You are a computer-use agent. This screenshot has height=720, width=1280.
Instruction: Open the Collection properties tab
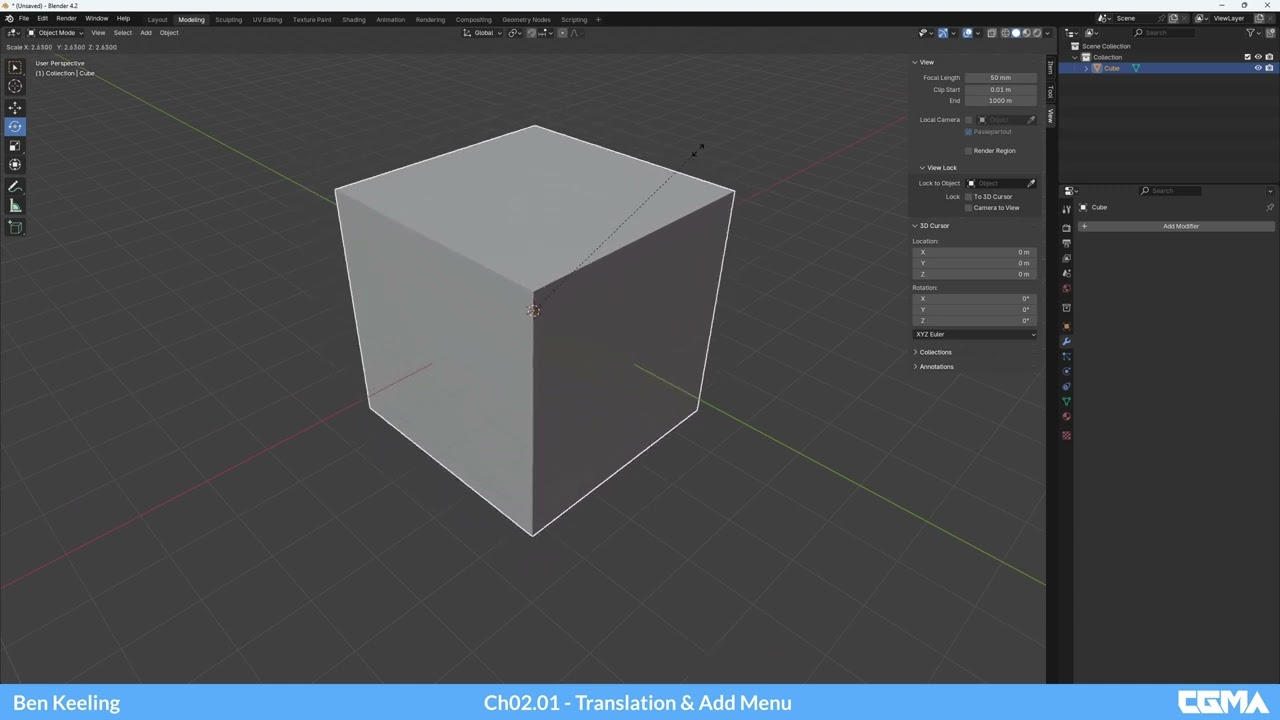click(x=1066, y=307)
